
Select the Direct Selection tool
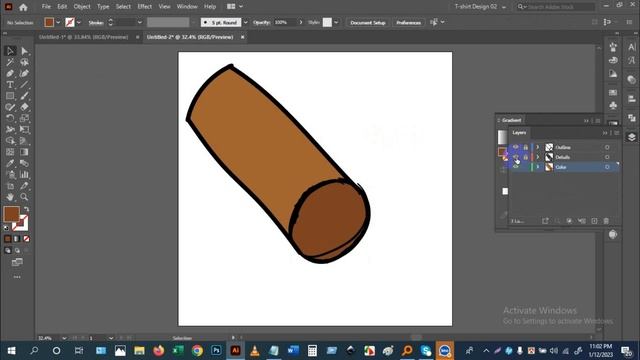[x=24, y=51]
